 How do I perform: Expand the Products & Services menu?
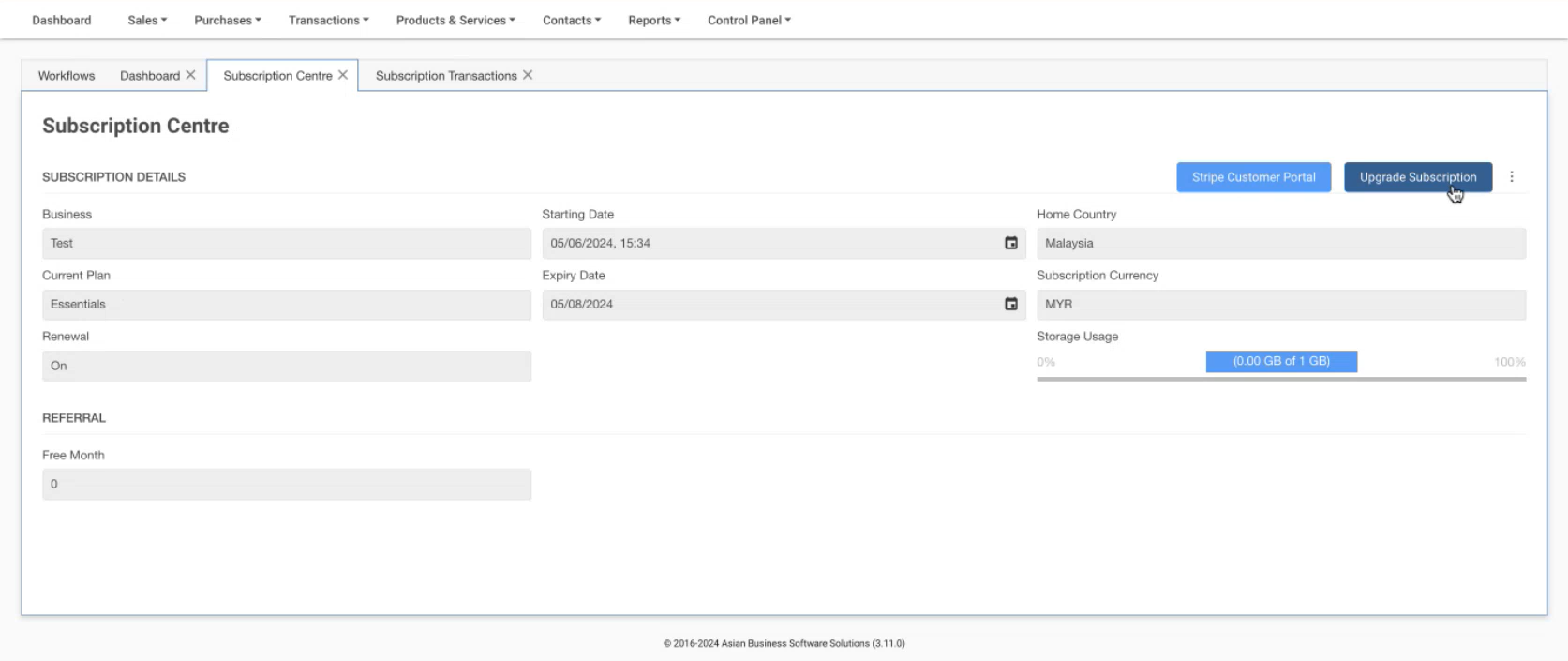[x=455, y=20]
